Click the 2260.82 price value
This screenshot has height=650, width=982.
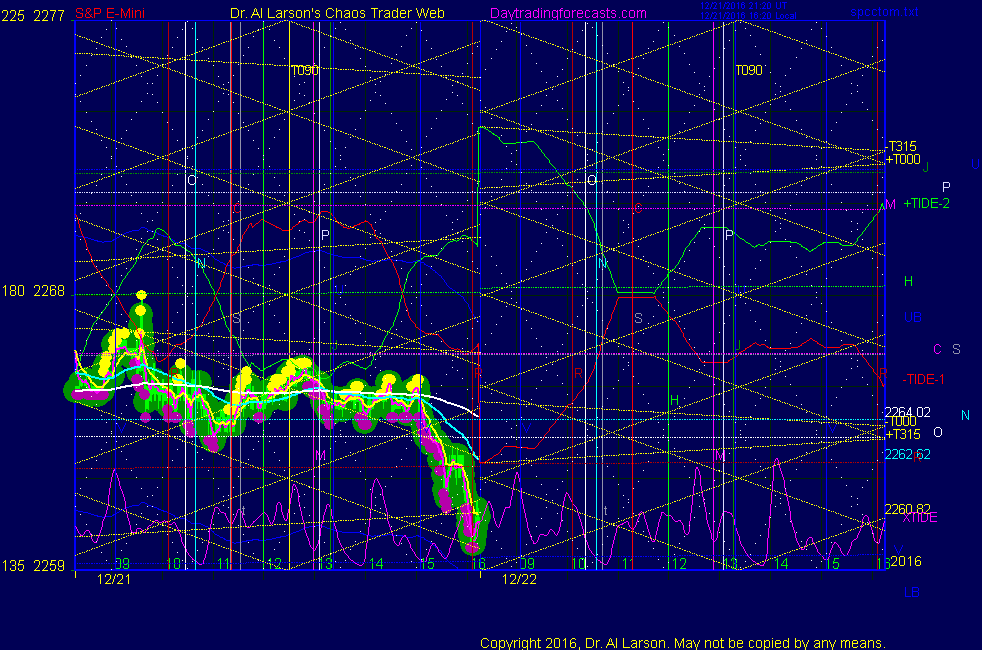[x=907, y=508]
